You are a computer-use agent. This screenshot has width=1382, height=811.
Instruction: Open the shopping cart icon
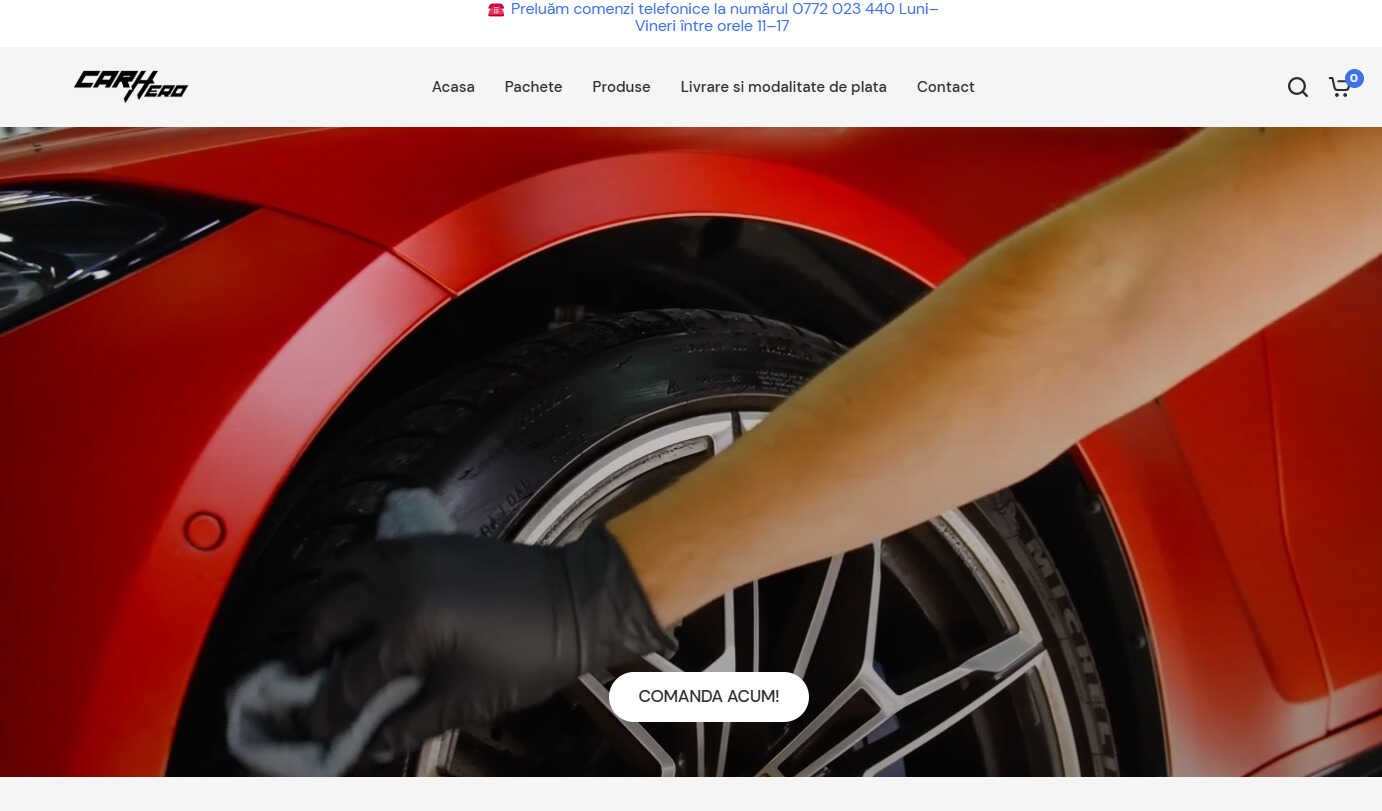point(1339,88)
